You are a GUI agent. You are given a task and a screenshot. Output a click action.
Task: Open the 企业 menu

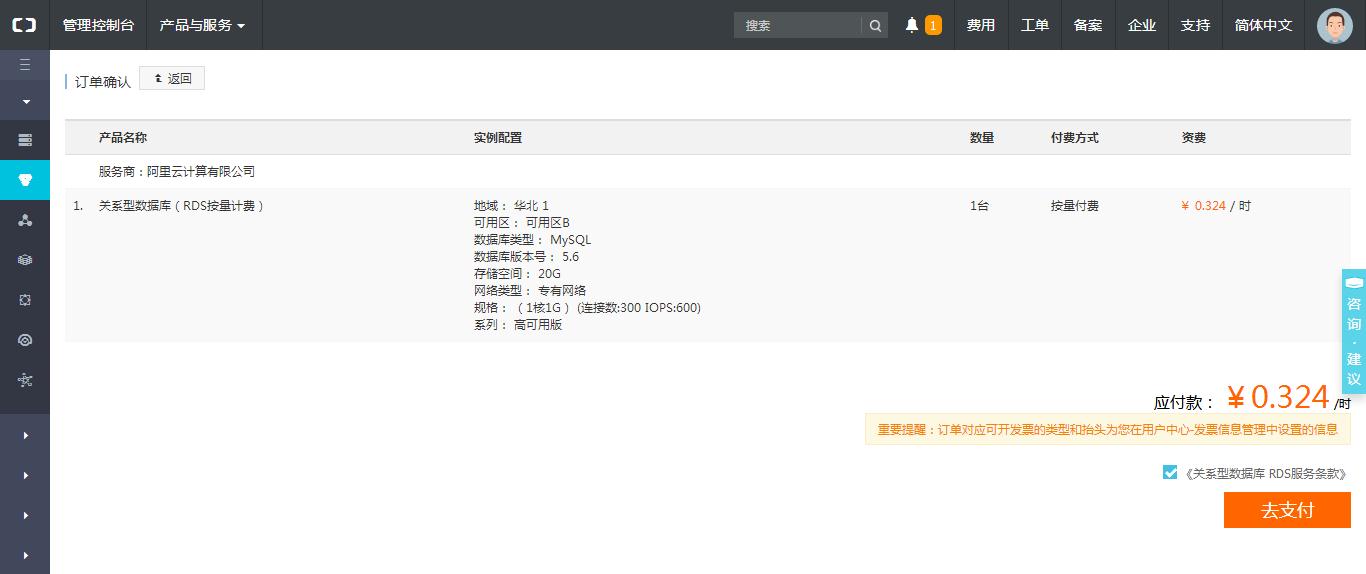1142,25
